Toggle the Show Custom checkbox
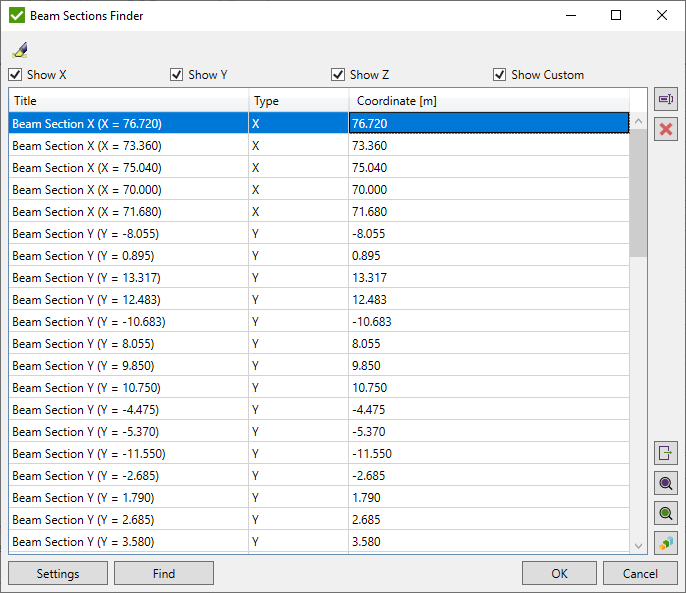 pyautogui.click(x=500, y=75)
